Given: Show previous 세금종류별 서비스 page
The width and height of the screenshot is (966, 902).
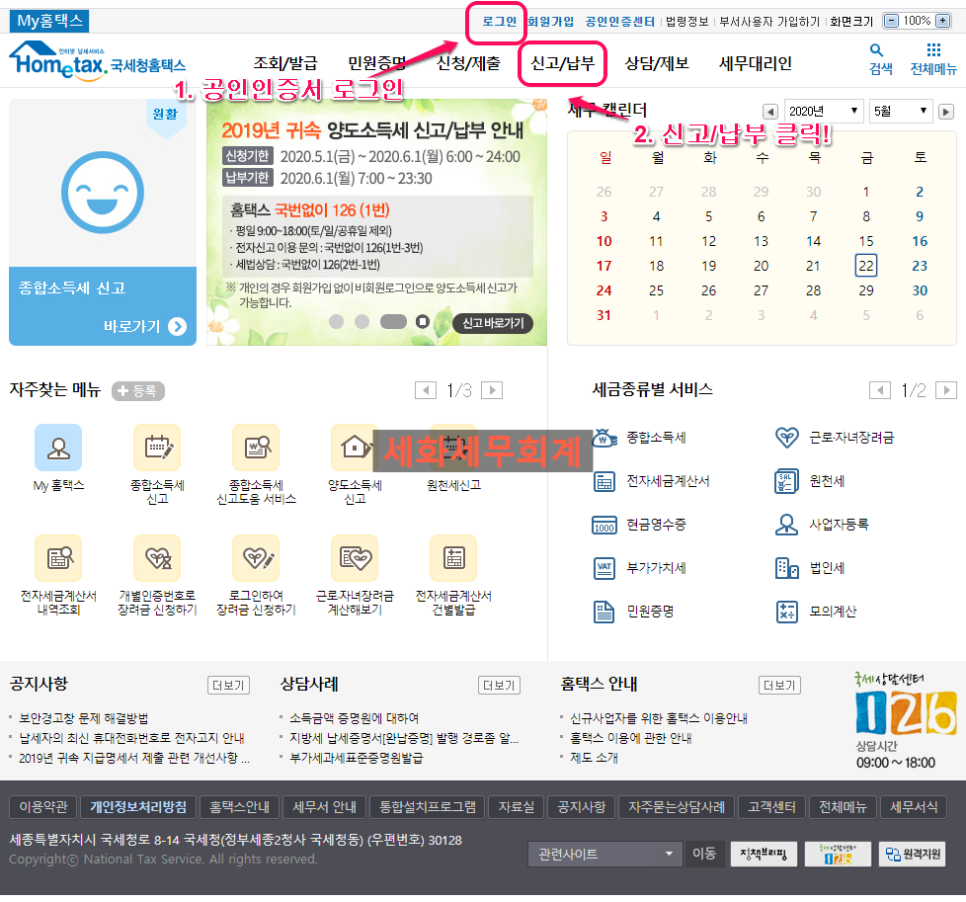Looking at the screenshot, I should [x=880, y=390].
